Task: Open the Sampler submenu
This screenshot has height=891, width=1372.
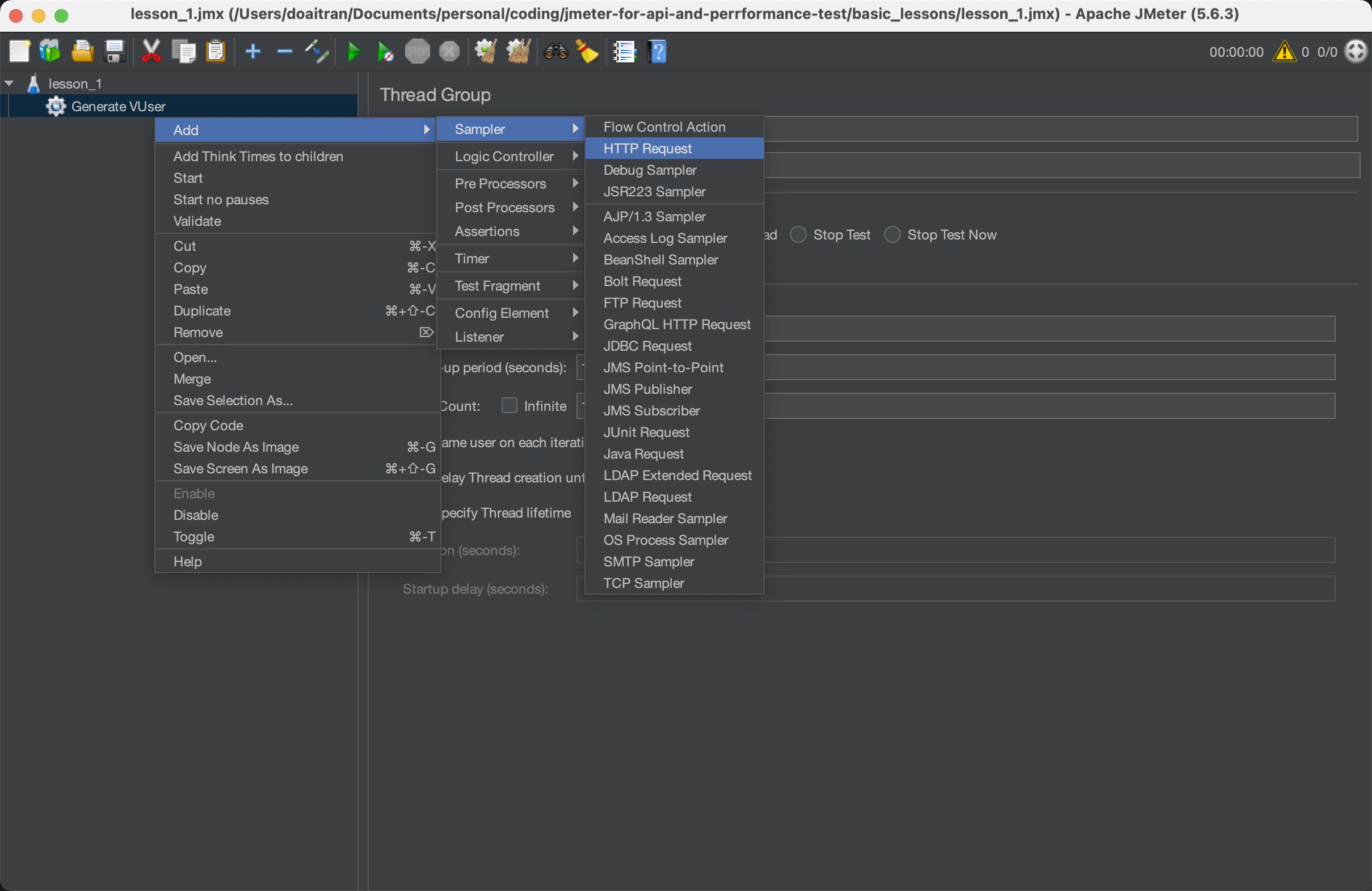Action: click(510, 129)
